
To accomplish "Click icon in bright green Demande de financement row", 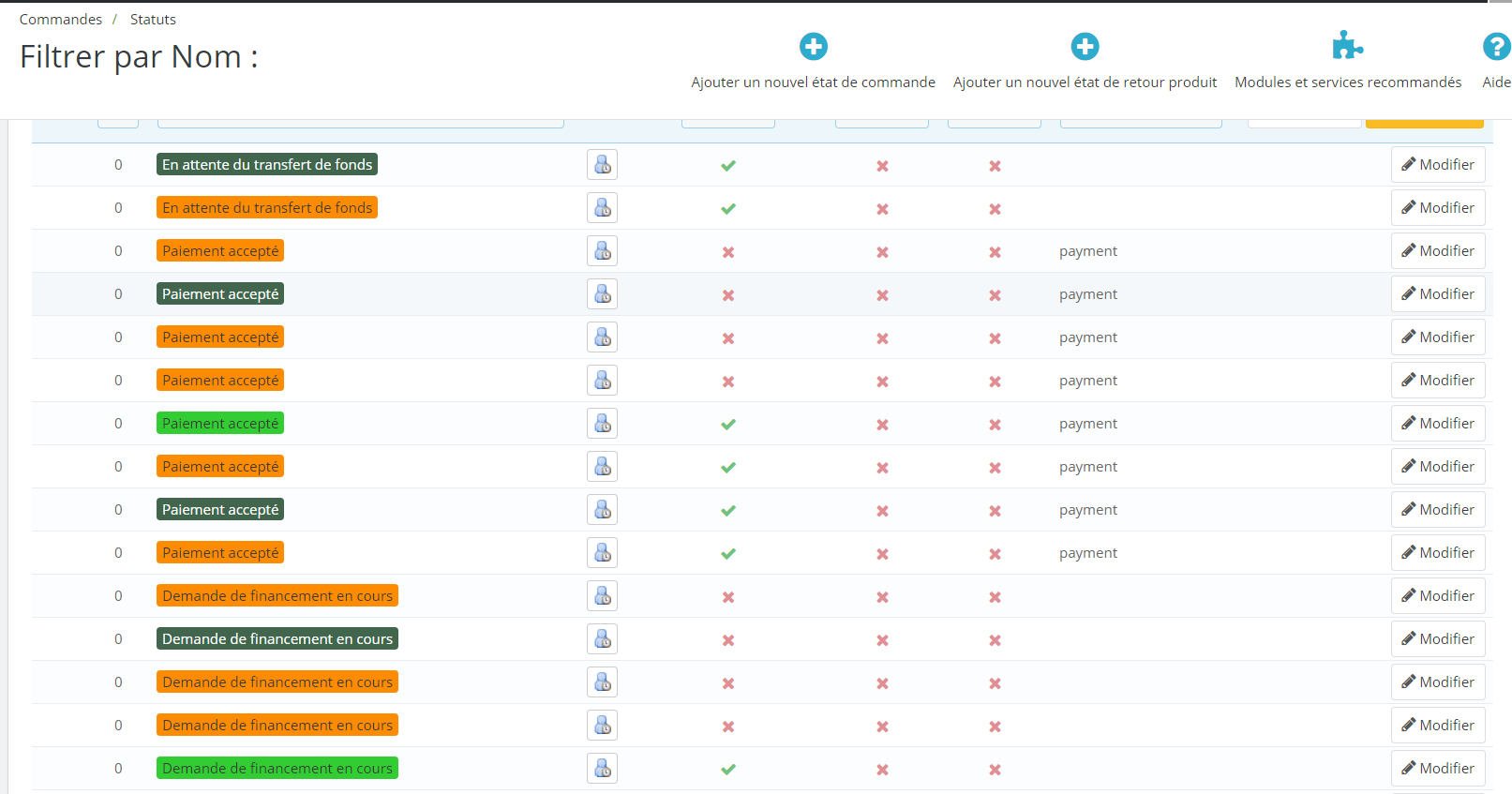I will pos(602,769).
